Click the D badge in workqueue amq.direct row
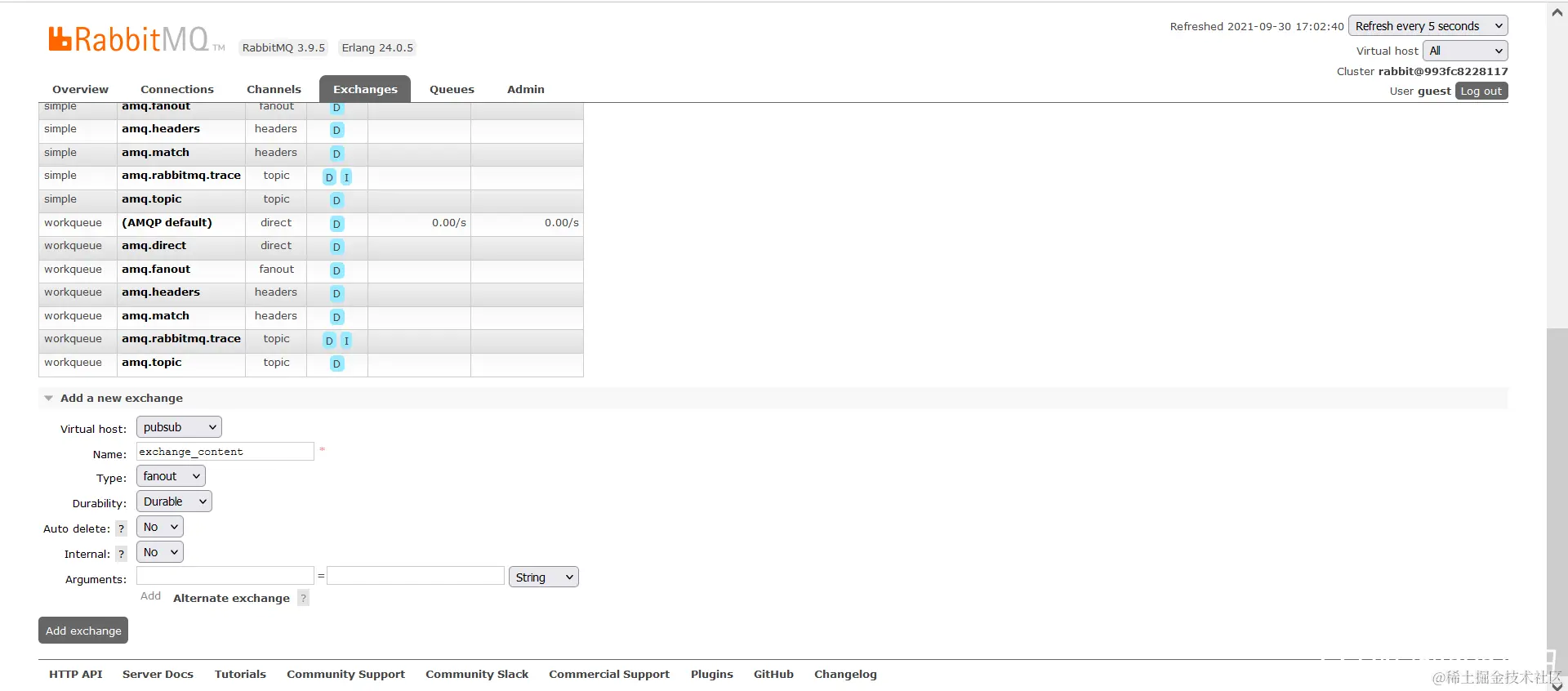The image size is (1568, 691). click(x=336, y=247)
